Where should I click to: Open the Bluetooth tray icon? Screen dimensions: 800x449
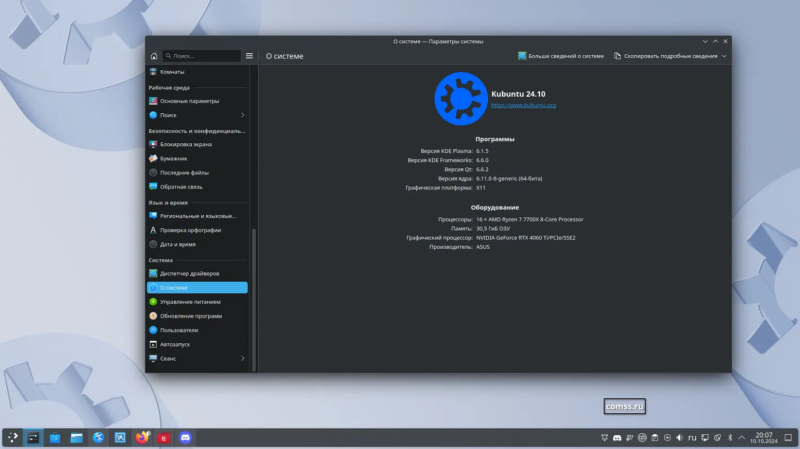coord(730,438)
